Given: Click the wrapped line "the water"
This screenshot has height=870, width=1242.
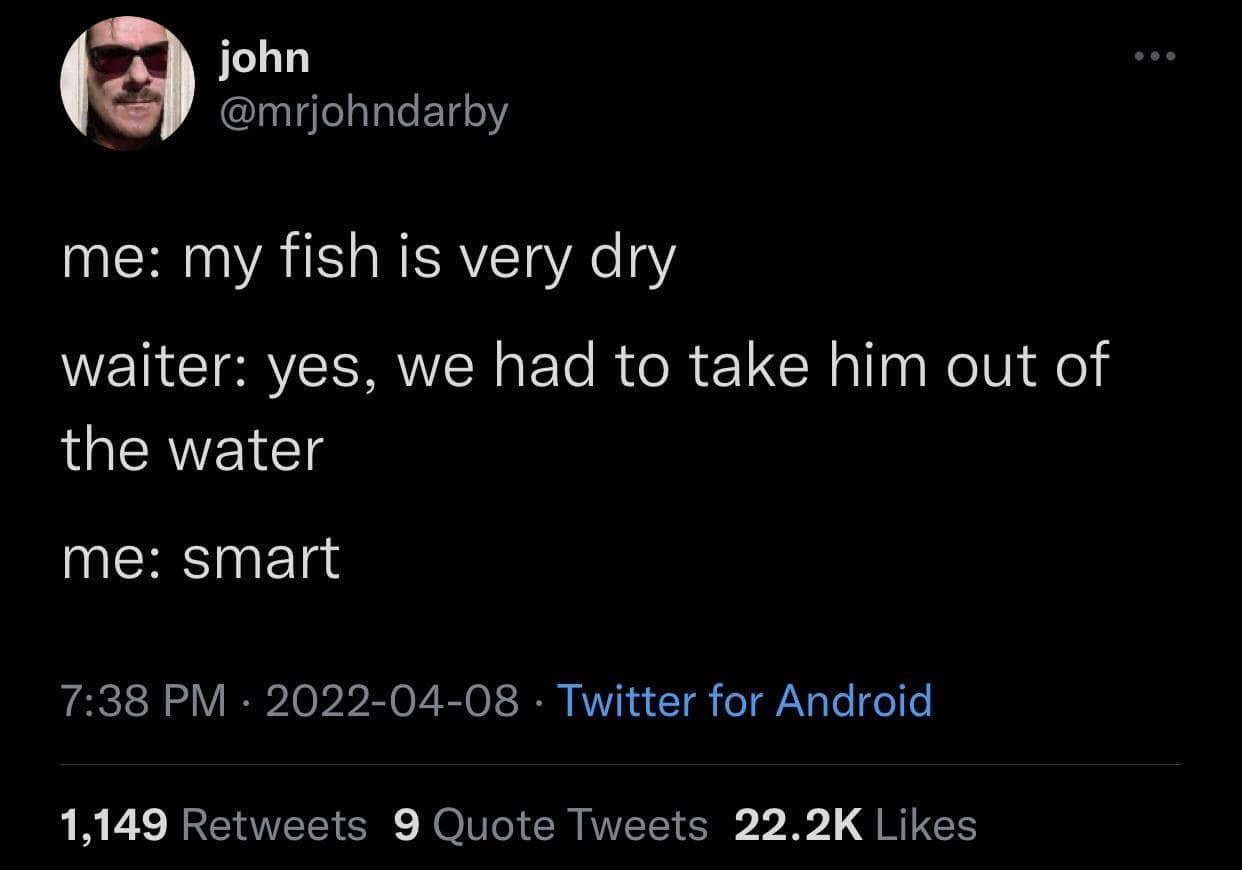Looking at the screenshot, I should (x=192, y=449).
